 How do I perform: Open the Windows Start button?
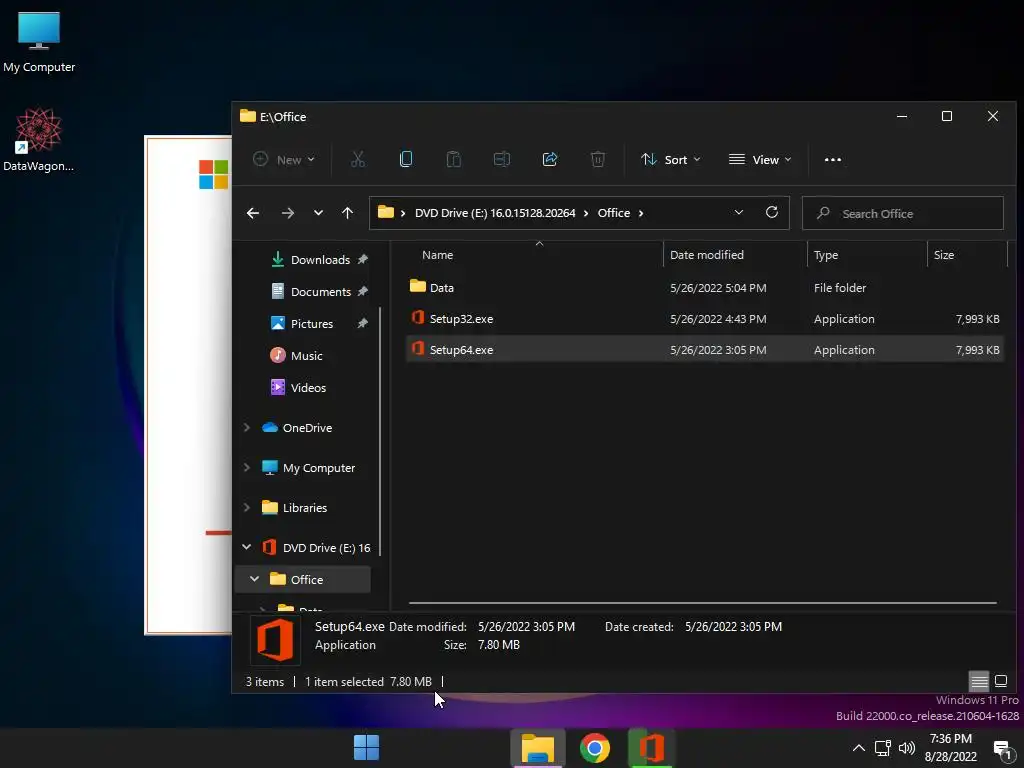point(366,748)
